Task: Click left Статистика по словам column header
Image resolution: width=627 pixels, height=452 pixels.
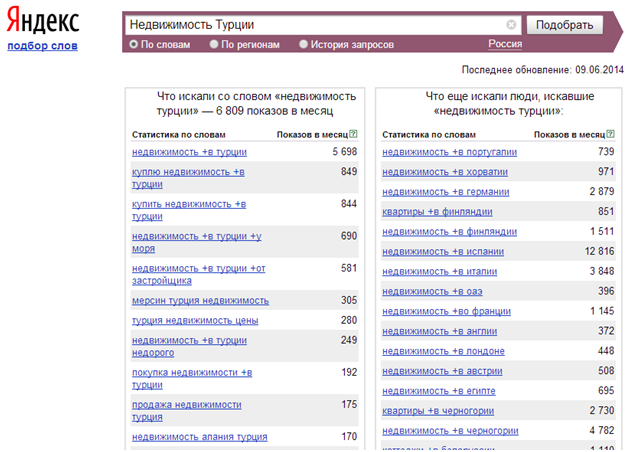Action: coord(179,135)
